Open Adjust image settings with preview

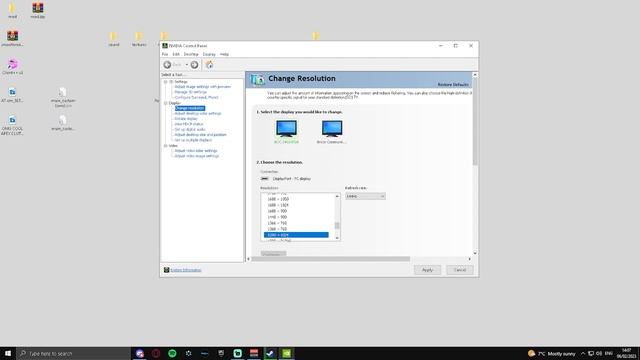[202, 87]
